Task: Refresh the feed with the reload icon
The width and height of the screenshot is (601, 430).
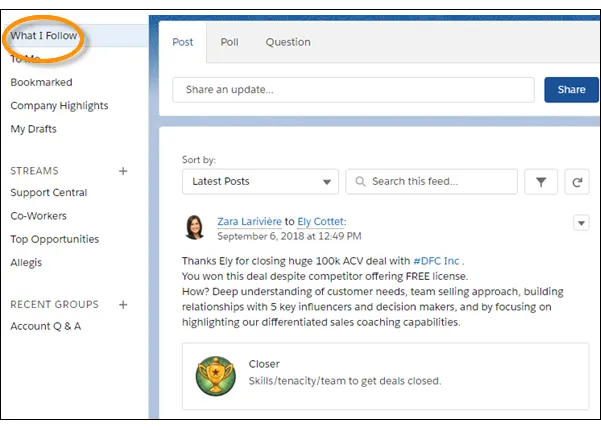Action: tap(577, 182)
